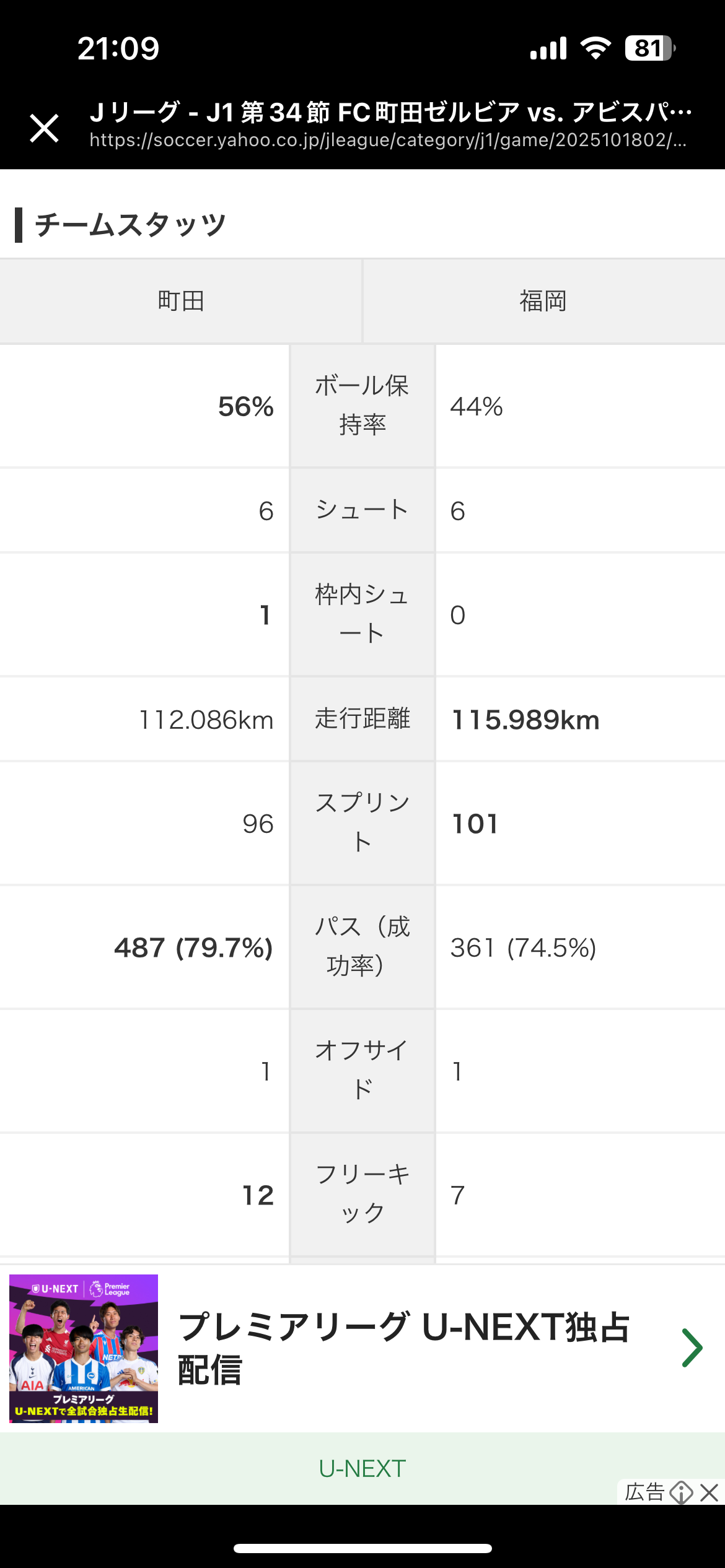The image size is (725, 1568).
Task: Close the in-app browser with the X
Action: click(45, 128)
